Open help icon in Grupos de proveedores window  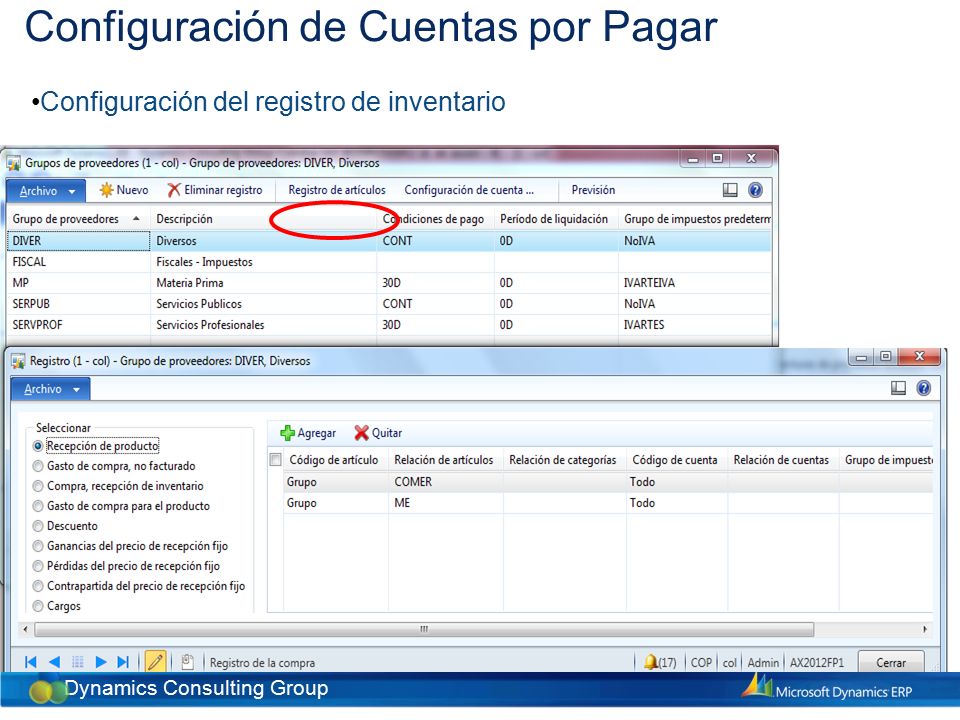pos(756,190)
